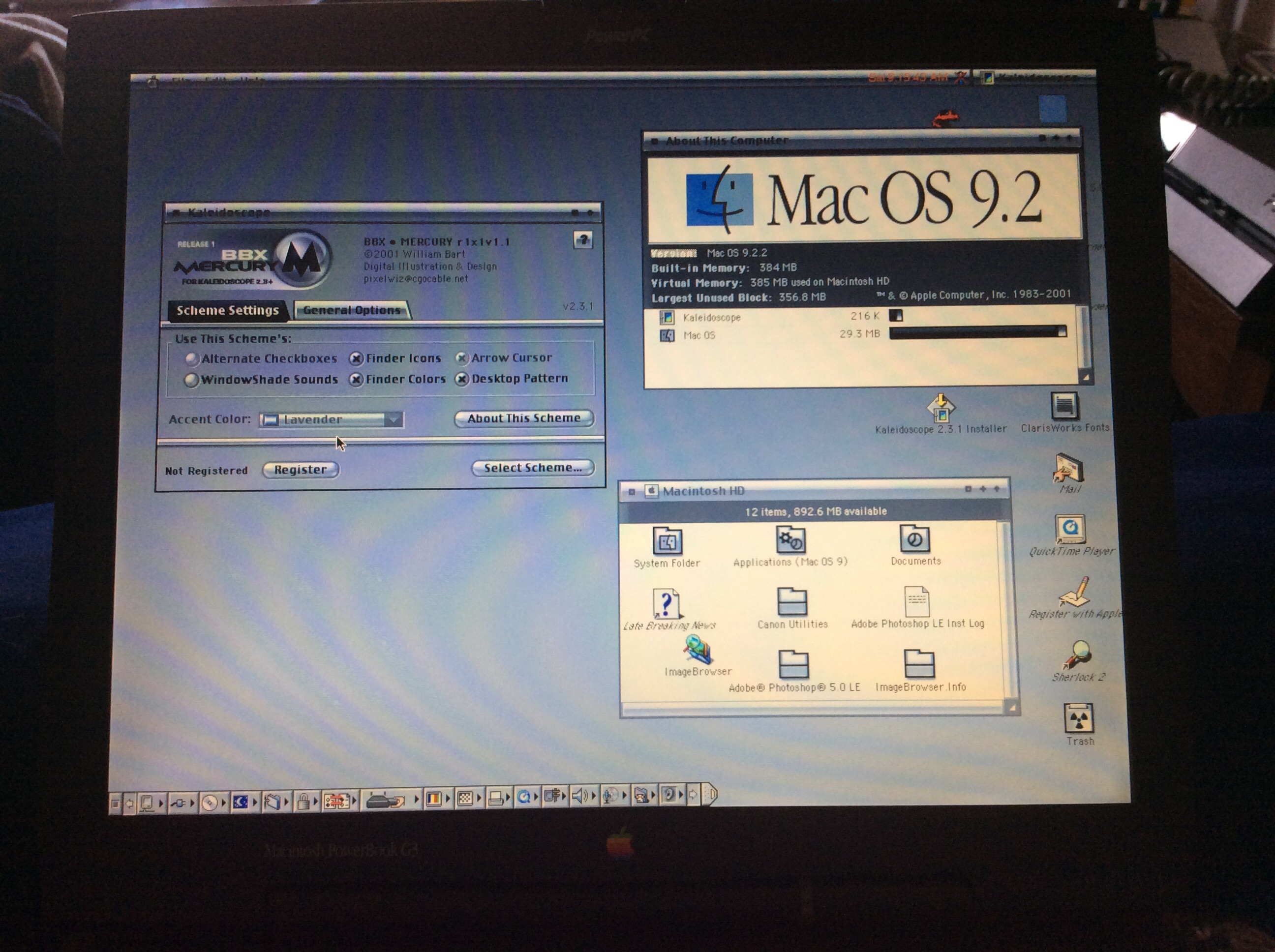
Task: Click the About This Scheme button
Action: click(523, 418)
